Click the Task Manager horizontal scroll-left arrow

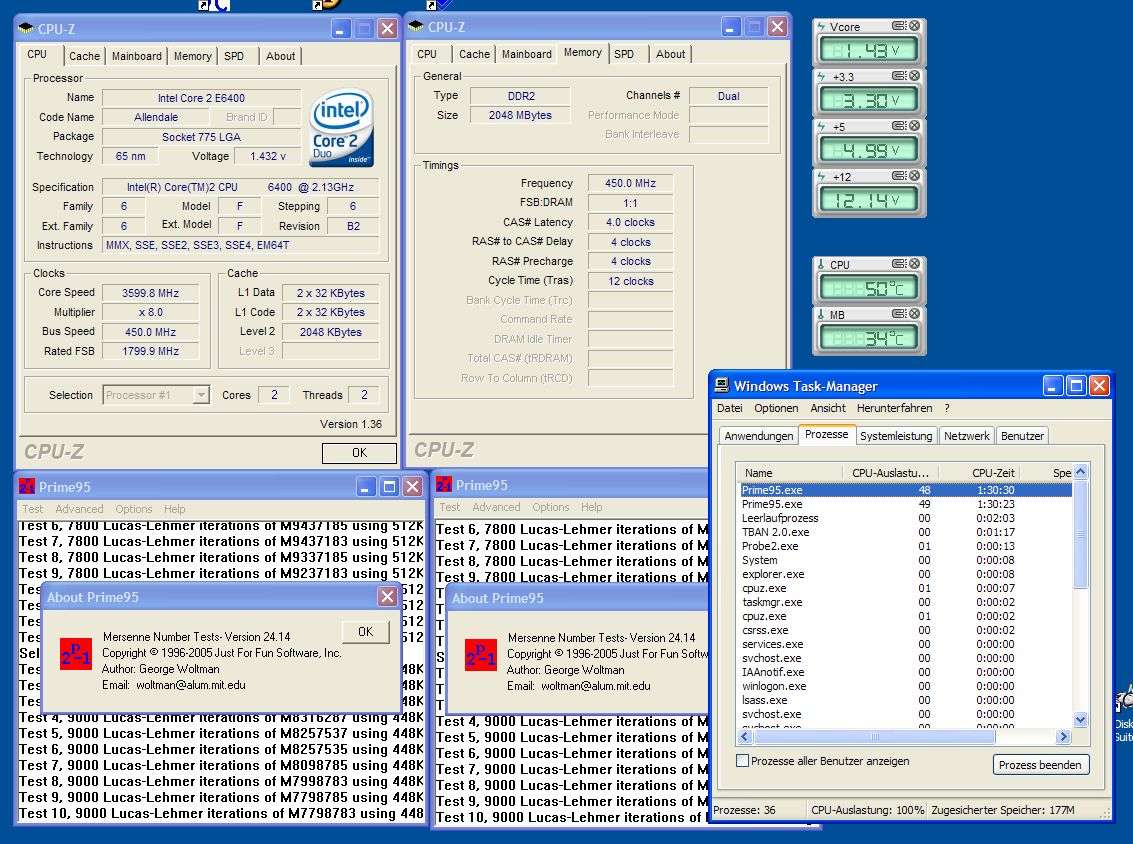pyautogui.click(x=745, y=736)
